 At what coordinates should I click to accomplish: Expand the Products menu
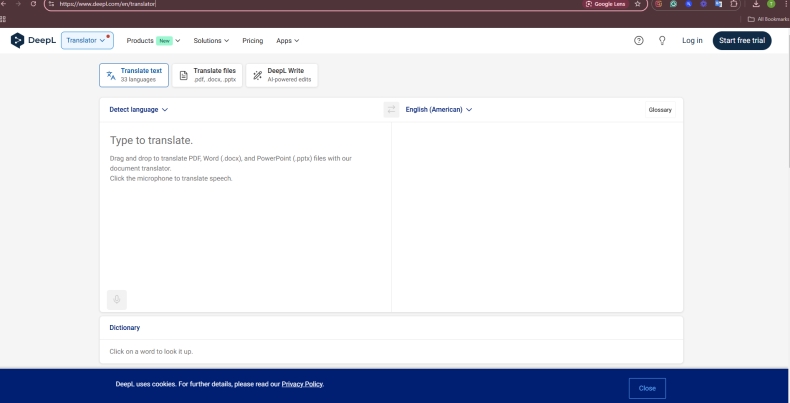coord(153,40)
